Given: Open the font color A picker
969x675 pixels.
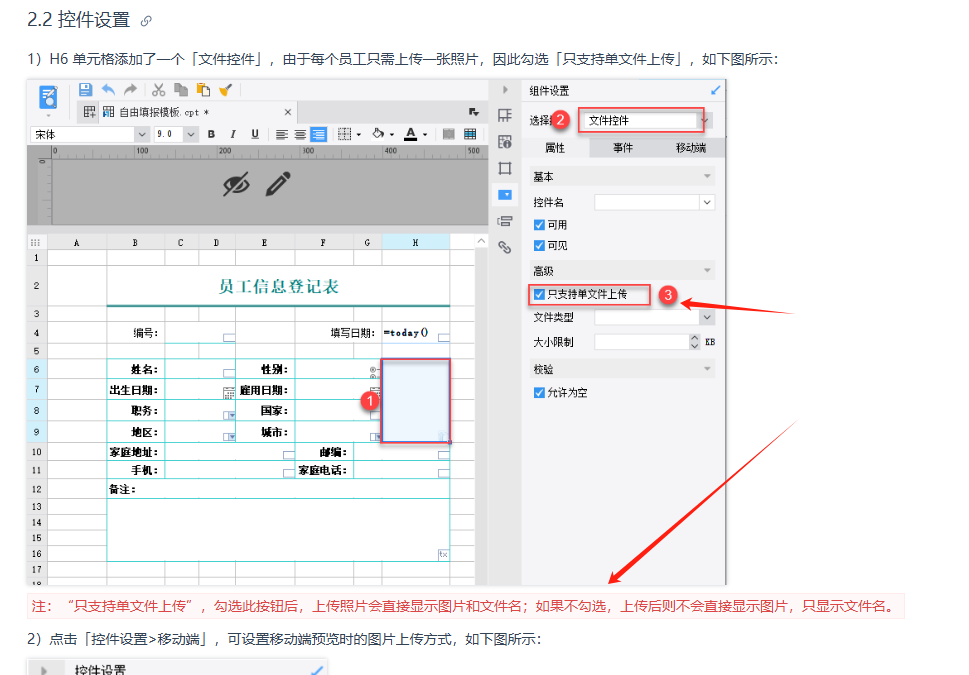Looking at the screenshot, I should [410, 134].
